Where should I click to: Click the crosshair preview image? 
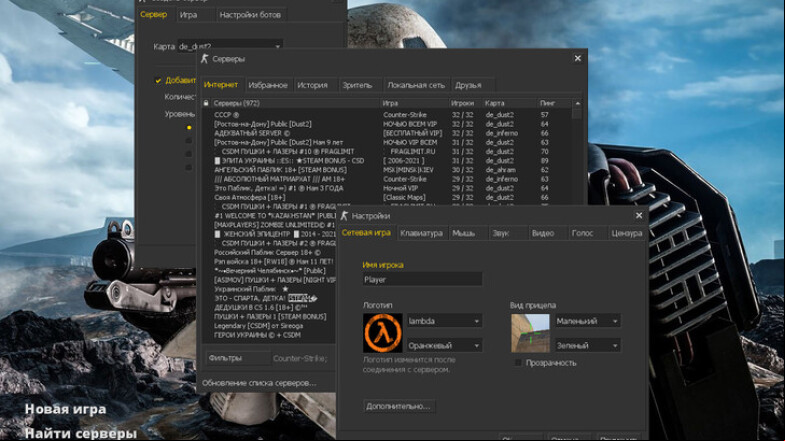[x=530, y=333]
